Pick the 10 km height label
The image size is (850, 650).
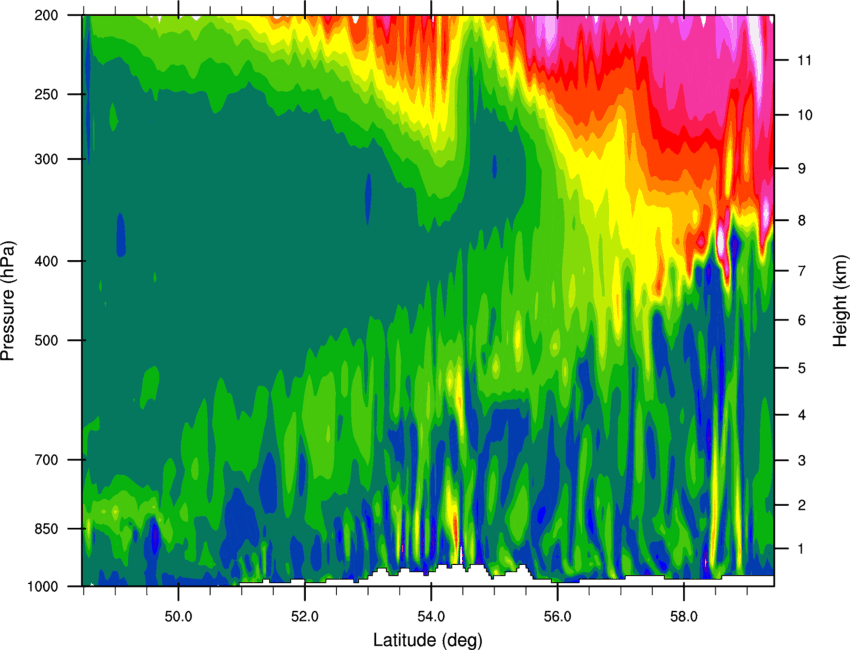point(805,115)
